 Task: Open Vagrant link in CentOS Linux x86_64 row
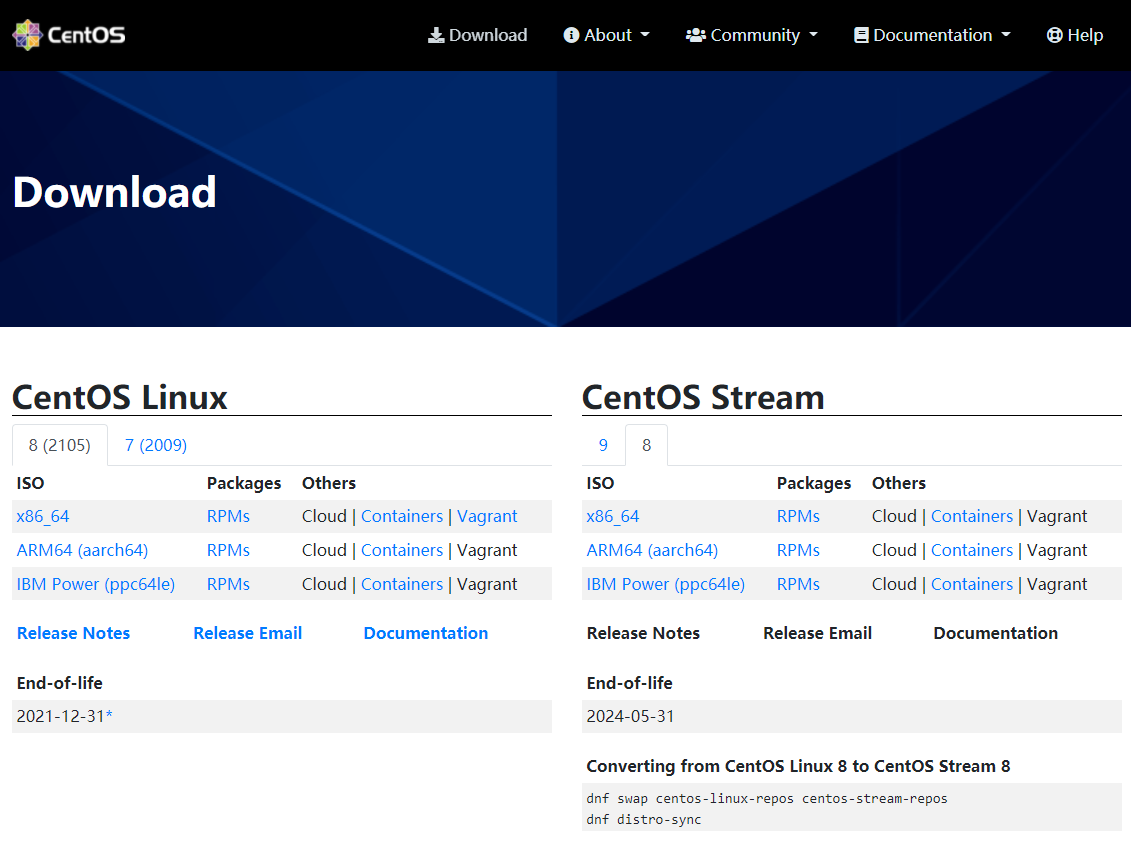(x=487, y=516)
